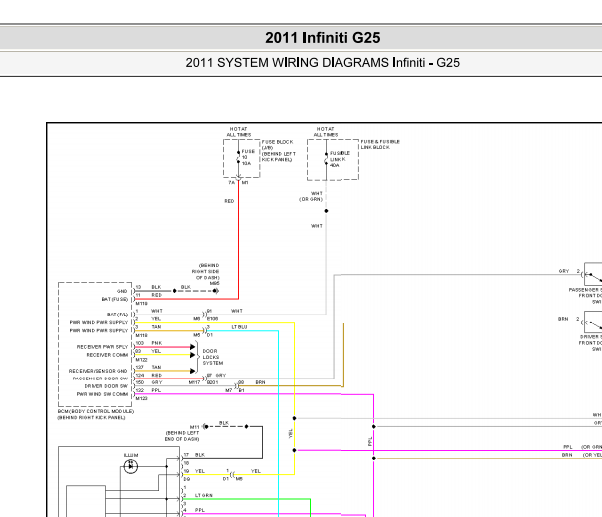The width and height of the screenshot is (602, 517).
Task: Click the "(BEHIND RIGHT KICK PANEL)" caption under the BCM
Action: [x=91, y=417]
